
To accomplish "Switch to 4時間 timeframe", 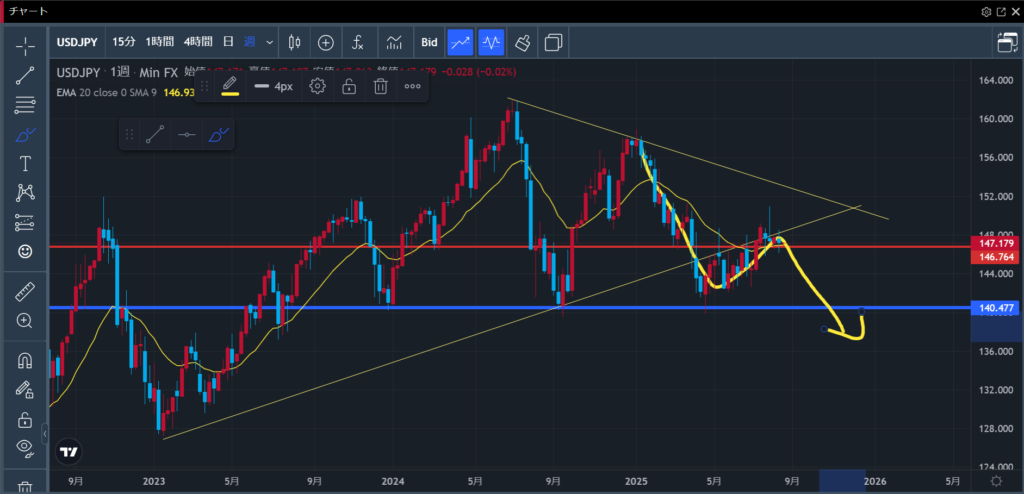I will (198, 42).
